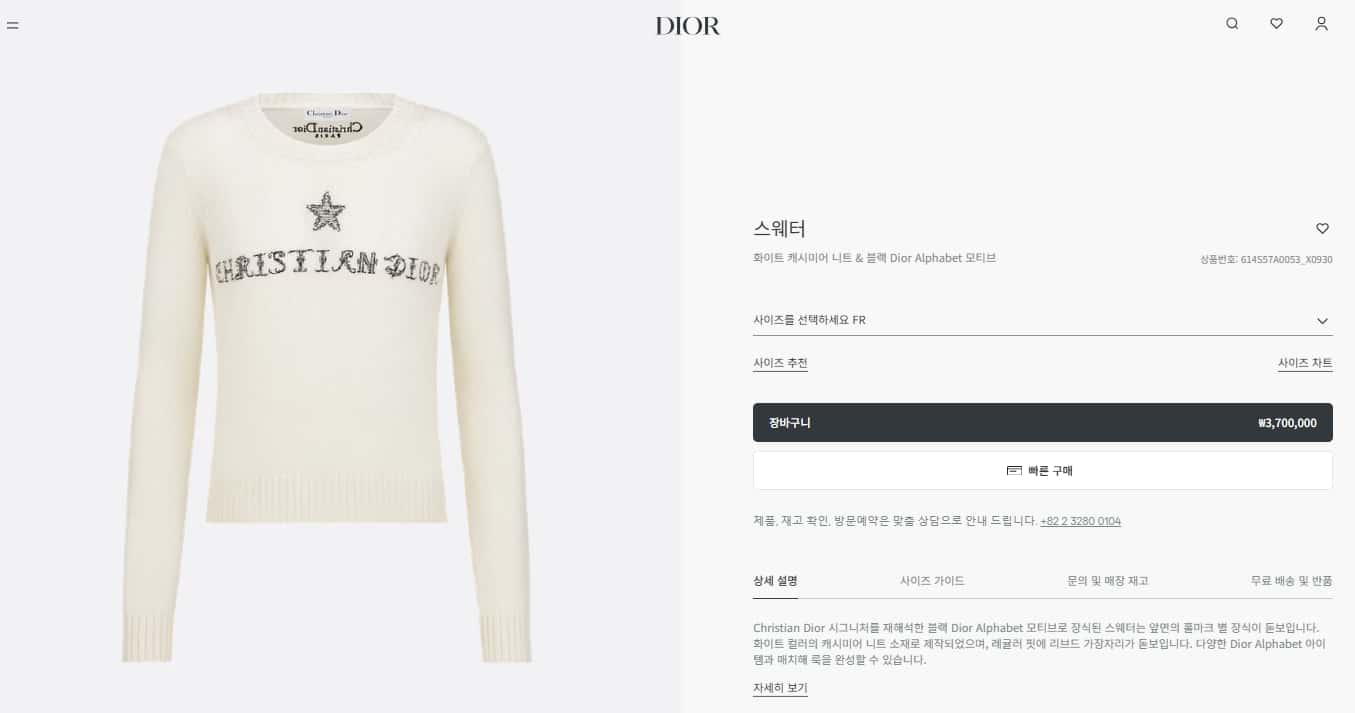The image size is (1355, 713).
Task: Open the 사이즈 추천 link
Action: 780,363
